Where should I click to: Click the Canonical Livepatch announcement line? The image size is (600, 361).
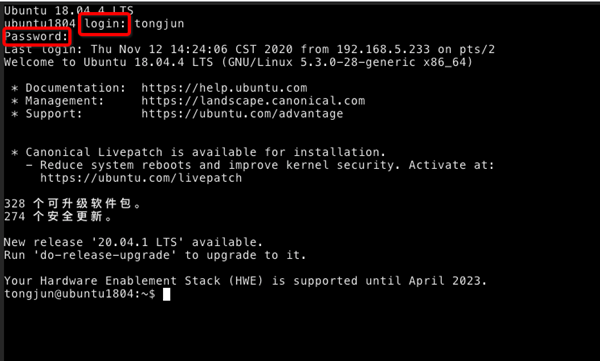(x=198, y=152)
